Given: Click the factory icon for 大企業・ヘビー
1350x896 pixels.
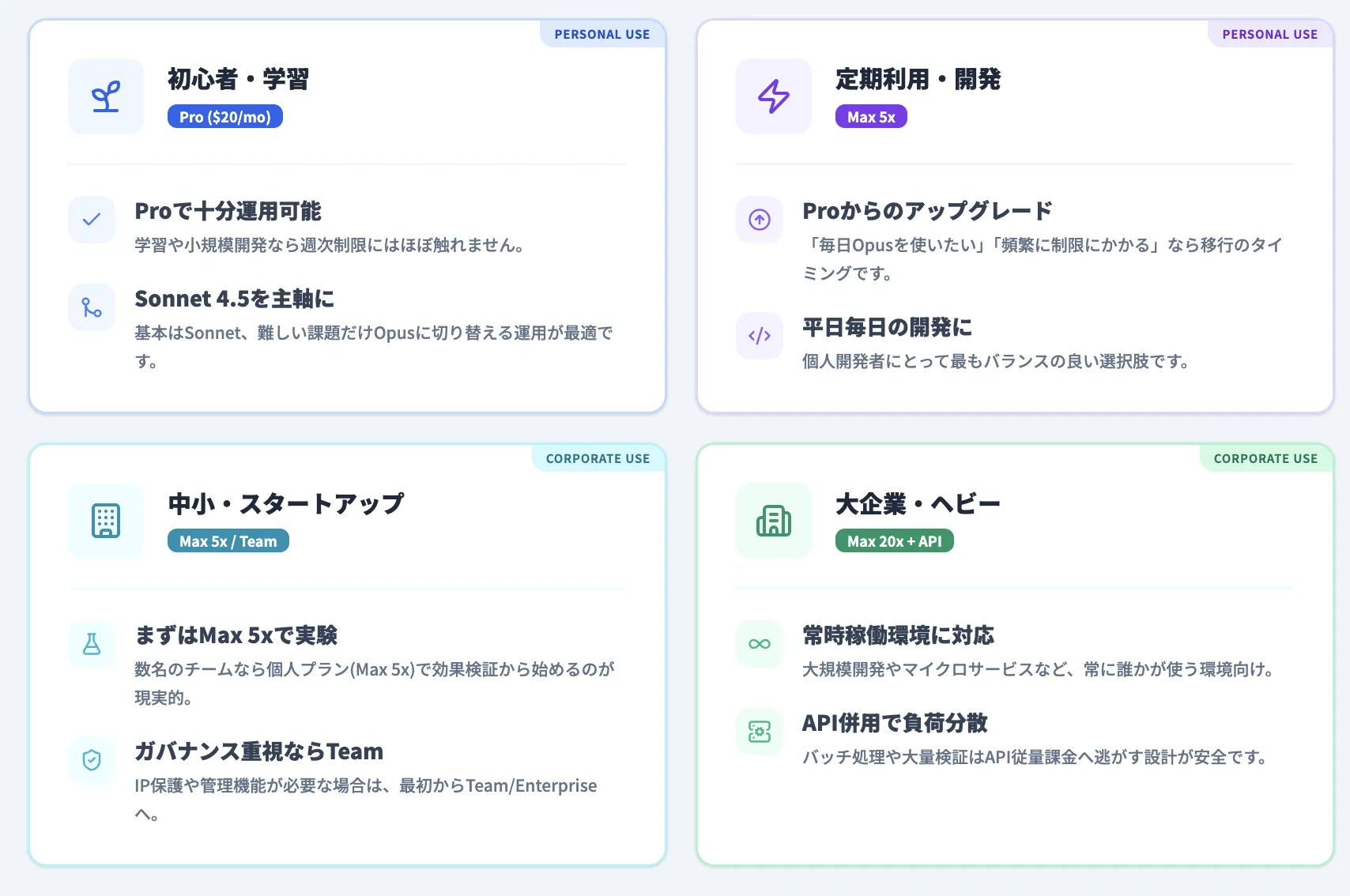Looking at the screenshot, I should click(773, 521).
